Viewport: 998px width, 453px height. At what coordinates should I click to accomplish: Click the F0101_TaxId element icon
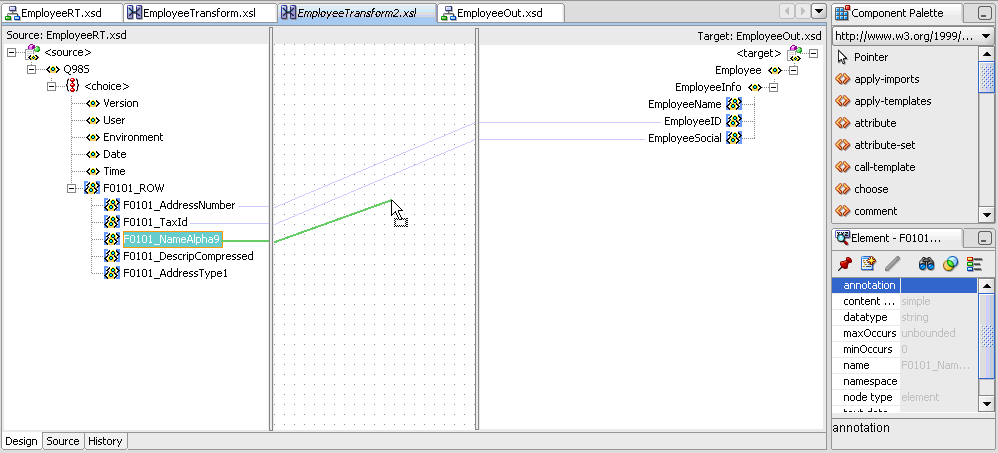pyautogui.click(x=112, y=222)
